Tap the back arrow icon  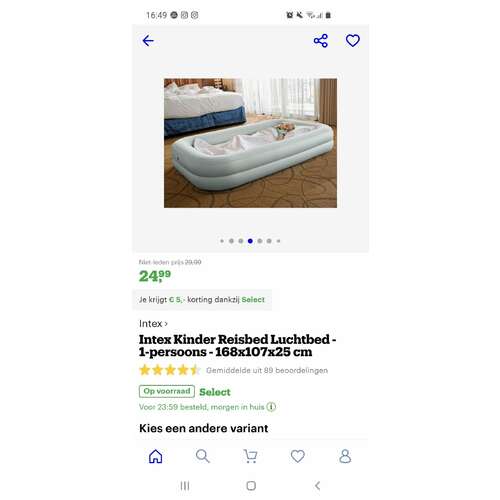coord(148,41)
